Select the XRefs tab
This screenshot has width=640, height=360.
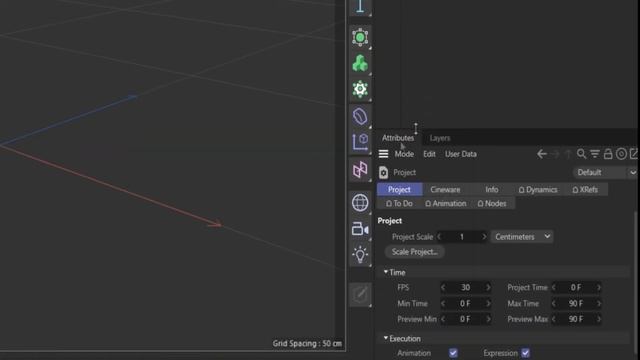tap(585, 189)
